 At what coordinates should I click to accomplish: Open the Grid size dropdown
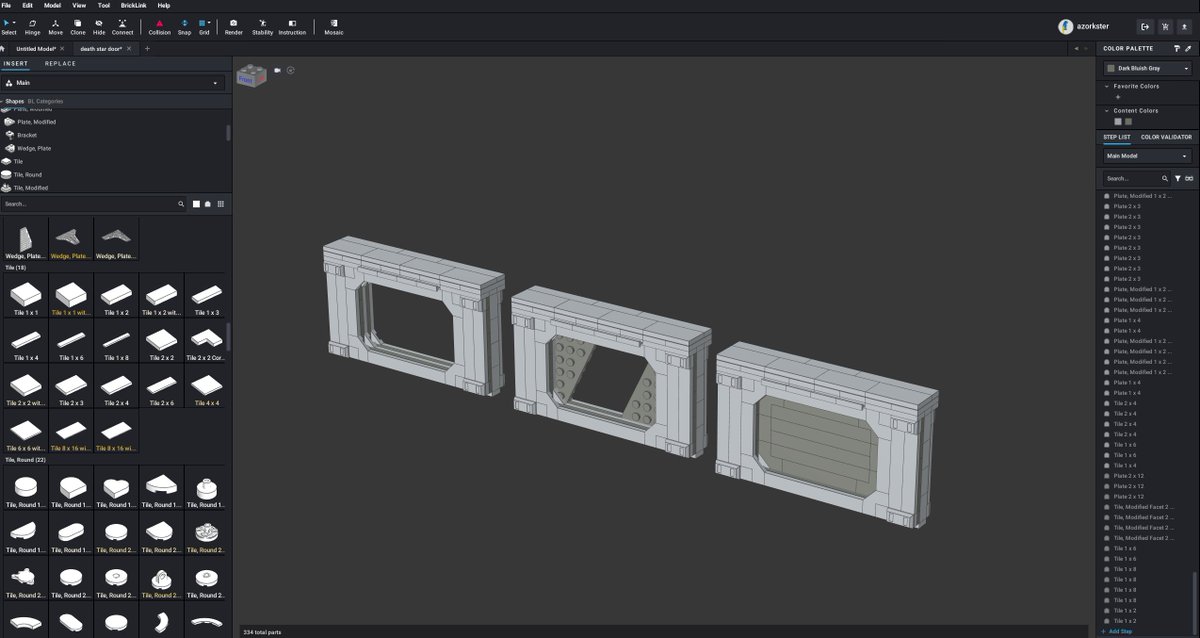pos(204,26)
